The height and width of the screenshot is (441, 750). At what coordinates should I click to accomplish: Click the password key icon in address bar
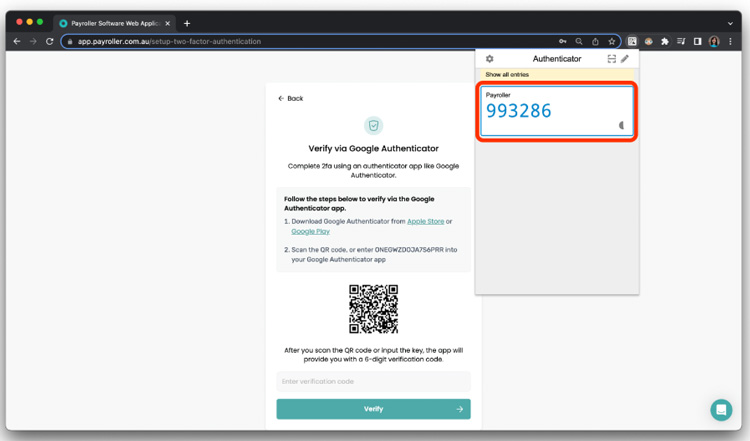pos(563,41)
